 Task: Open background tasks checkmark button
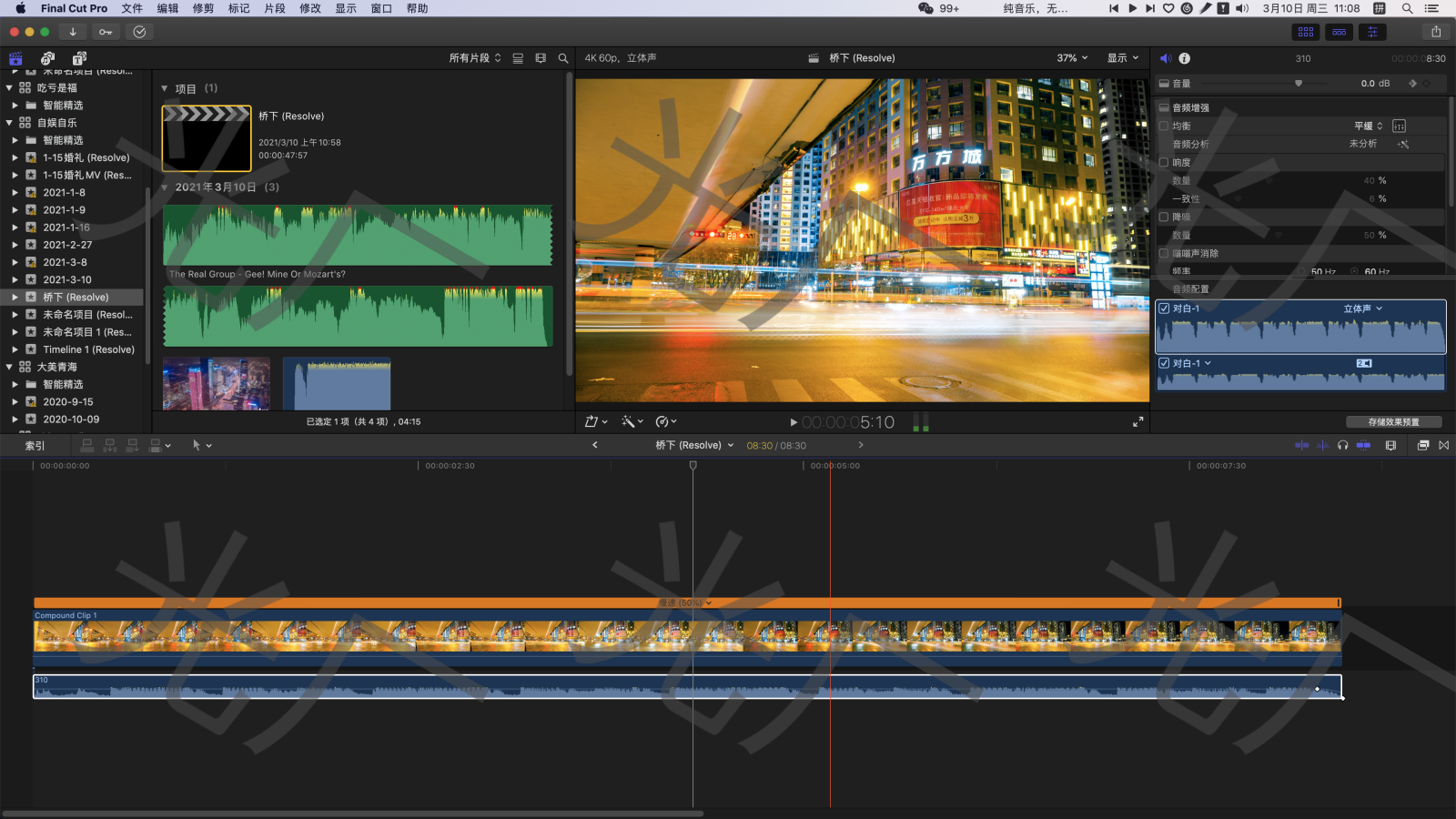point(139,32)
